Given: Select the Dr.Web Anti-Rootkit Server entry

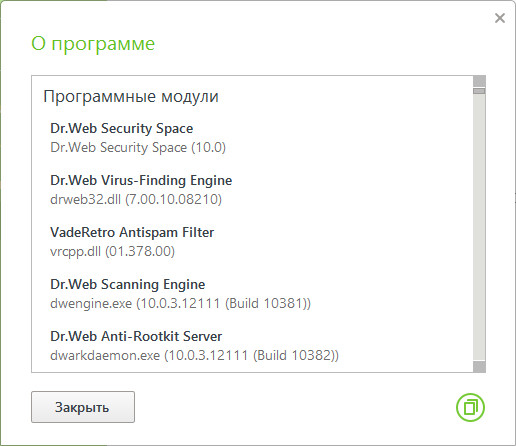Looking at the screenshot, I should pyautogui.click(x=136, y=336).
